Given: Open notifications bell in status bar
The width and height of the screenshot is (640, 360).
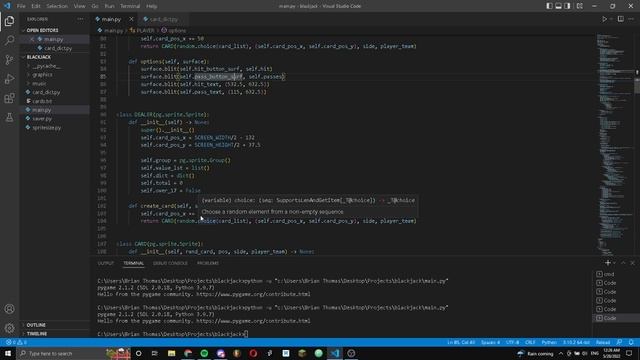Looking at the screenshot, I should pos(631,342).
